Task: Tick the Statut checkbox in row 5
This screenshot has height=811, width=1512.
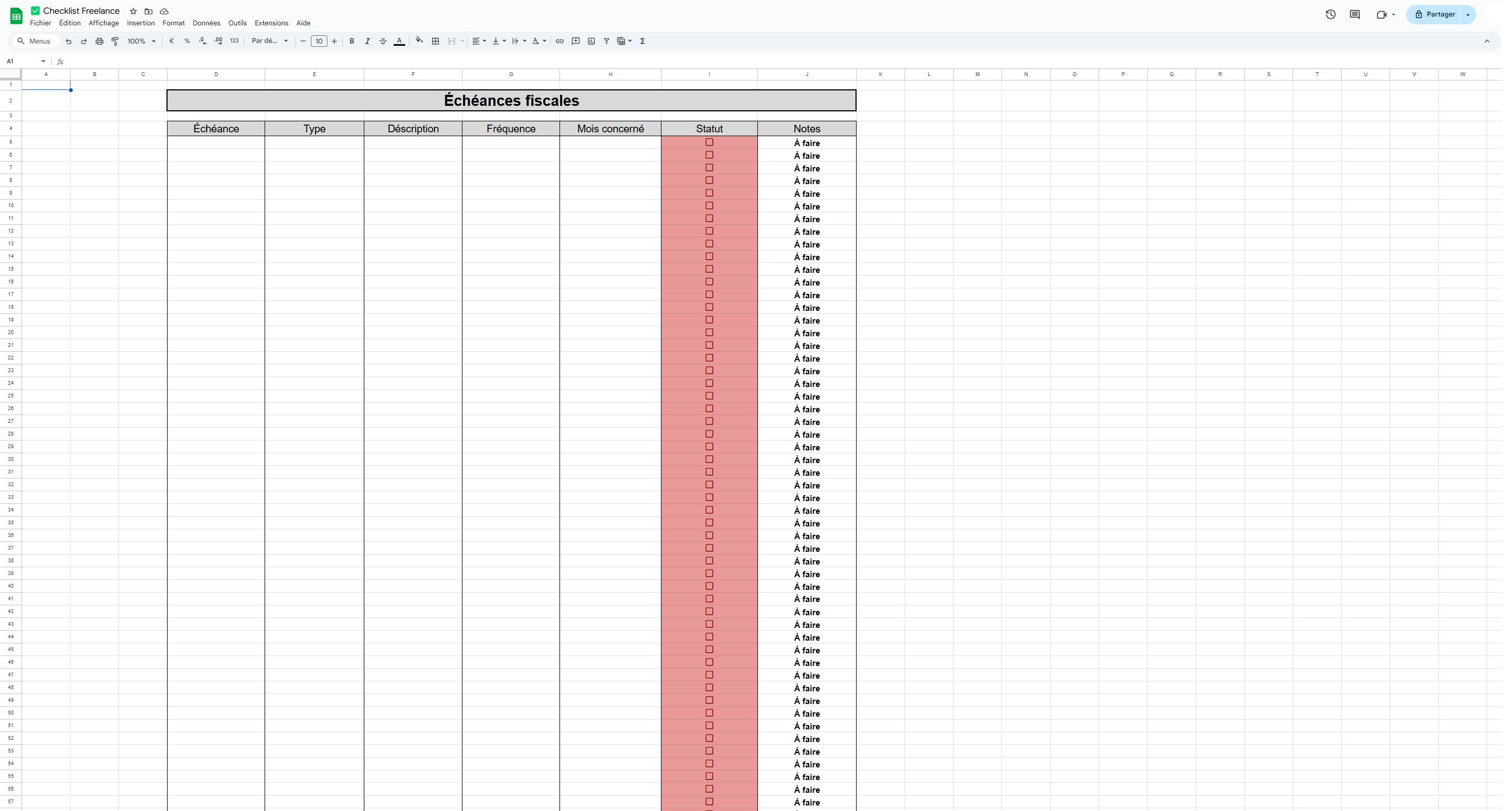Action: tap(709, 142)
